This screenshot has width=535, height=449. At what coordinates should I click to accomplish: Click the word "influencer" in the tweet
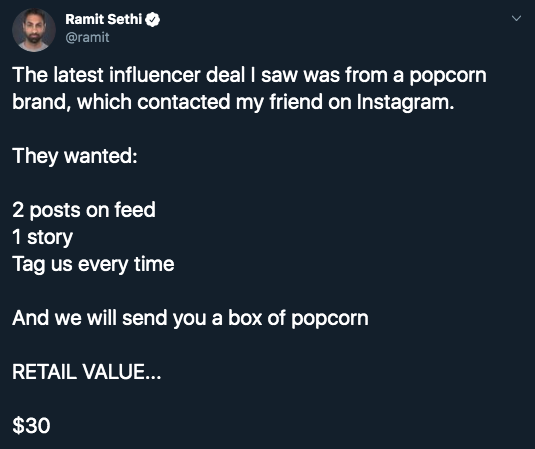point(155,75)
